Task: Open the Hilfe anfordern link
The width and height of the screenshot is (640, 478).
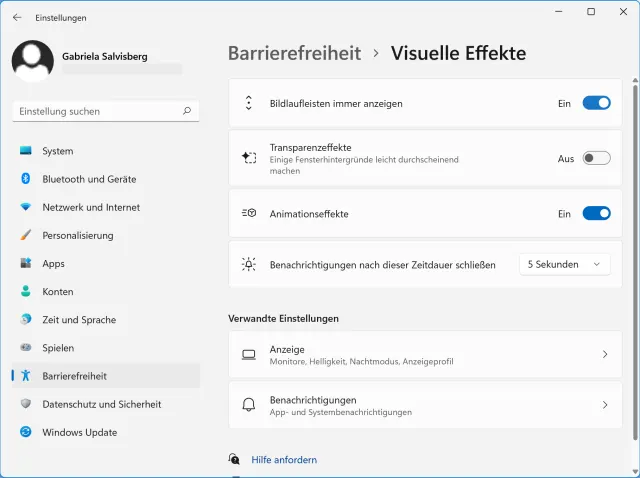Action: tap(283, 460)
